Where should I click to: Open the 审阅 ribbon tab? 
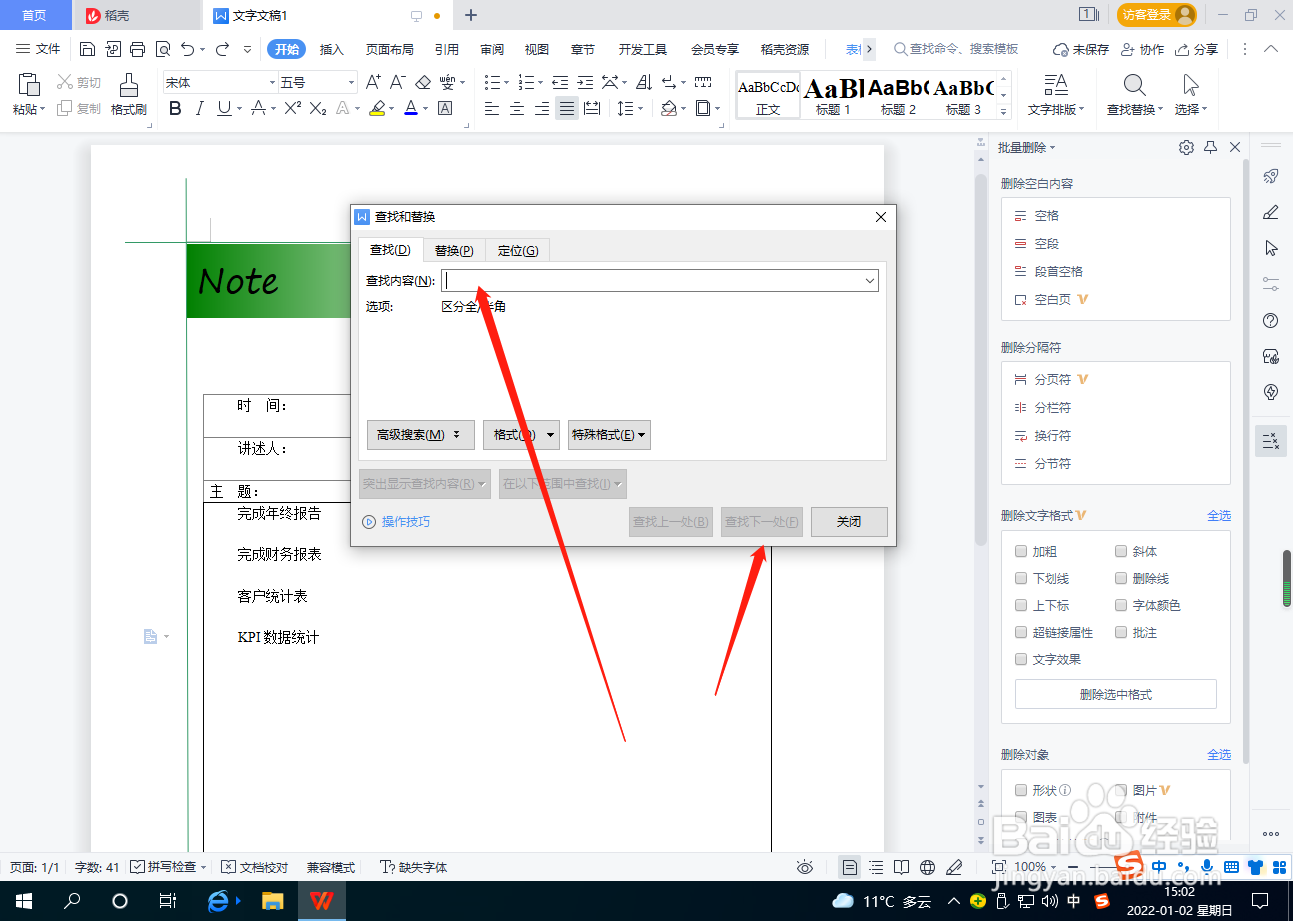[492, 49]
